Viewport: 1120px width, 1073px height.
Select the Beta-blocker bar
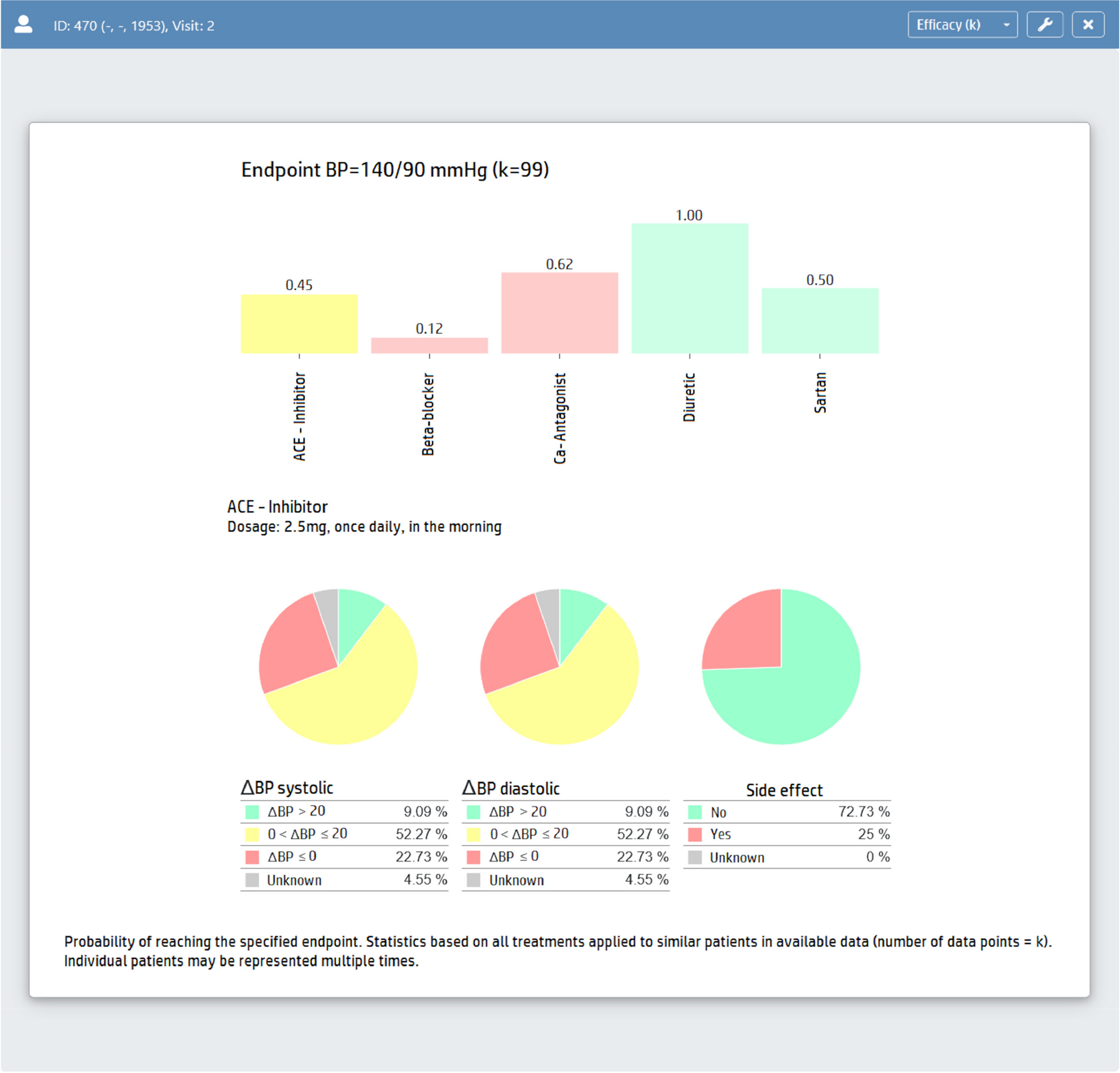(x=429, y=345)
